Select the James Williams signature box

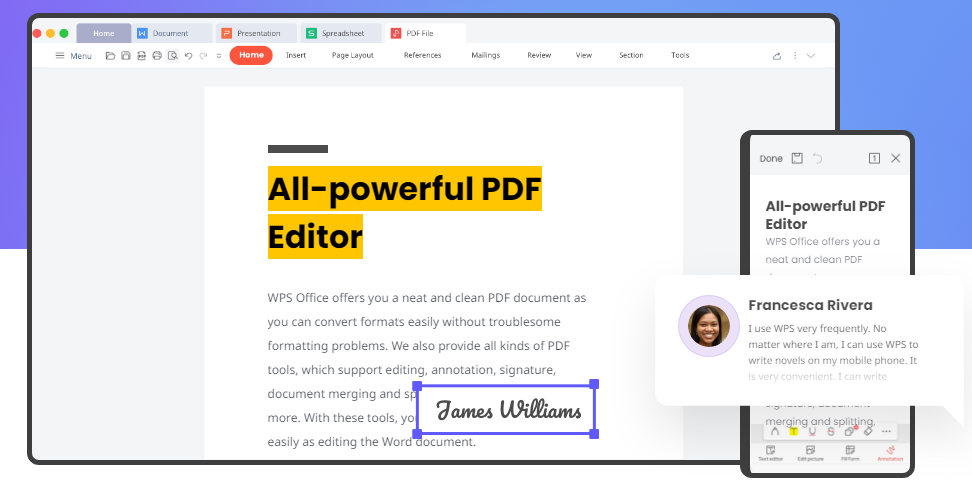click(x=506, y=410)
